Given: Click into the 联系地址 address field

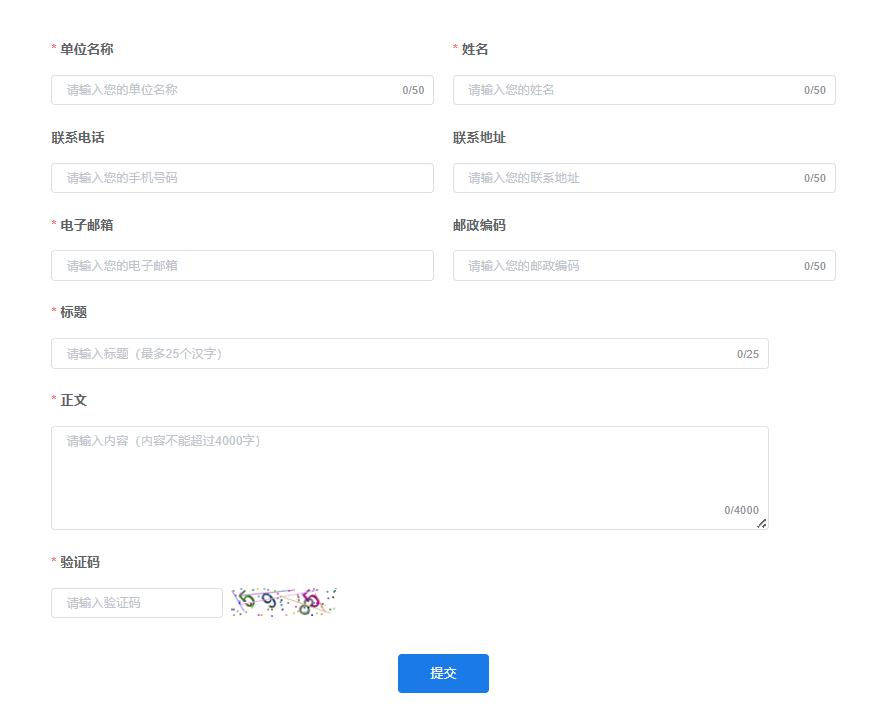Looking at the screenshot, I should click(632, 178).
